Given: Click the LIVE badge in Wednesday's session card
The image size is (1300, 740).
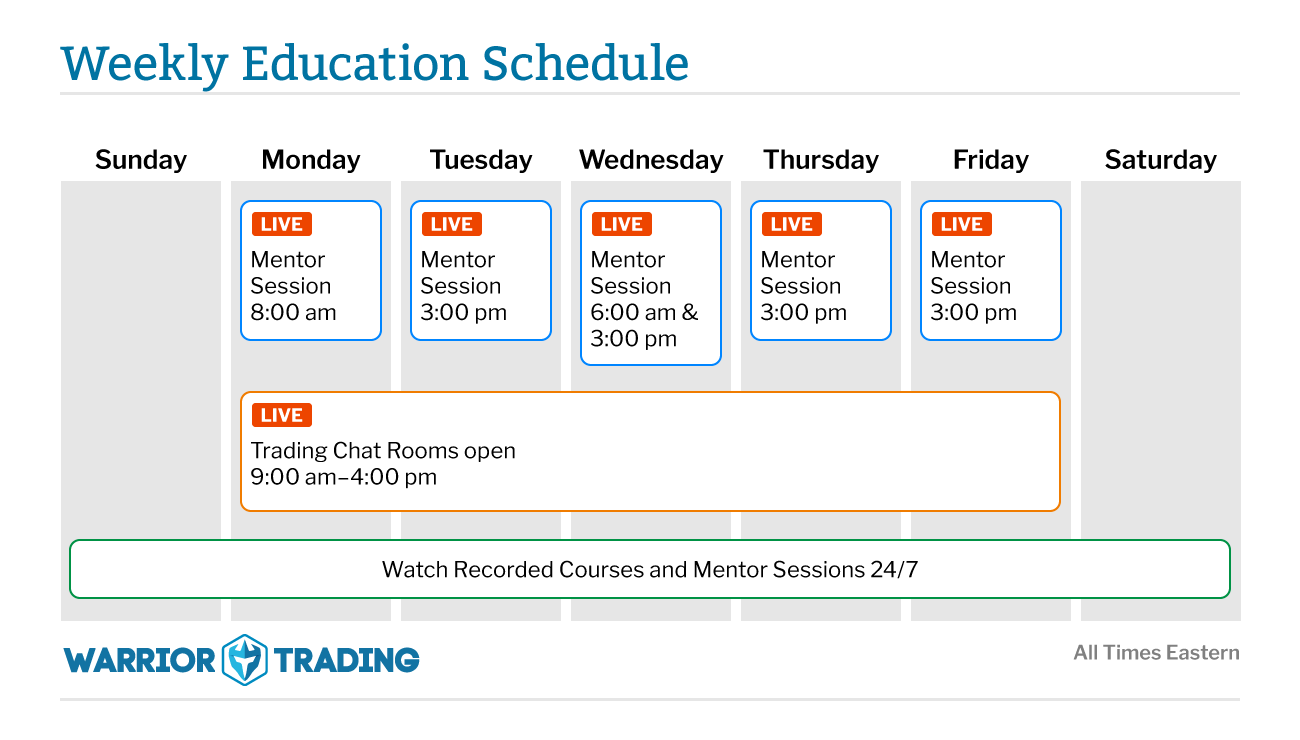Looking at the screenshot, I should (x=622, y=224).
